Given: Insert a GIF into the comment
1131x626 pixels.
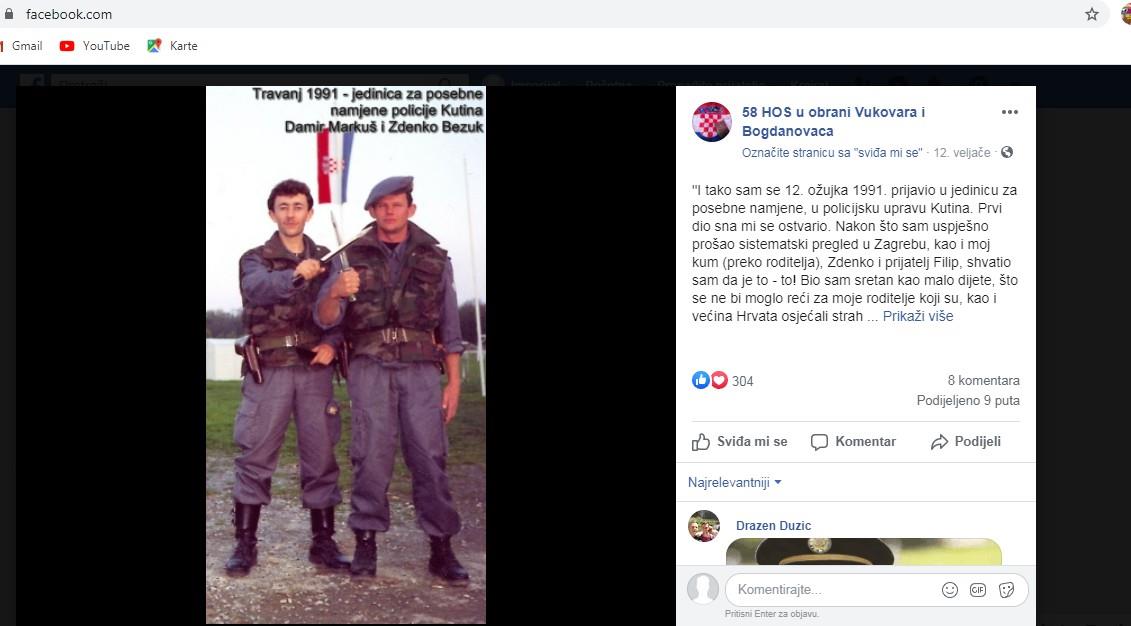Looking at the screenshot, I should 977,590.
